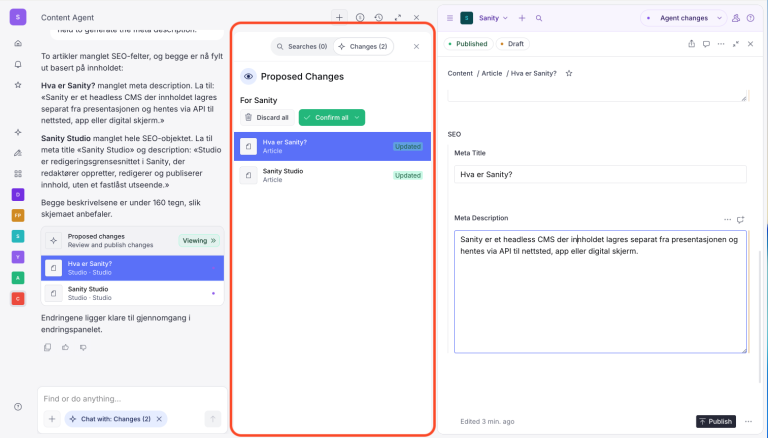Click the Publish button
Viewport: 768px width, 438px height.
(x=716, y=421)
